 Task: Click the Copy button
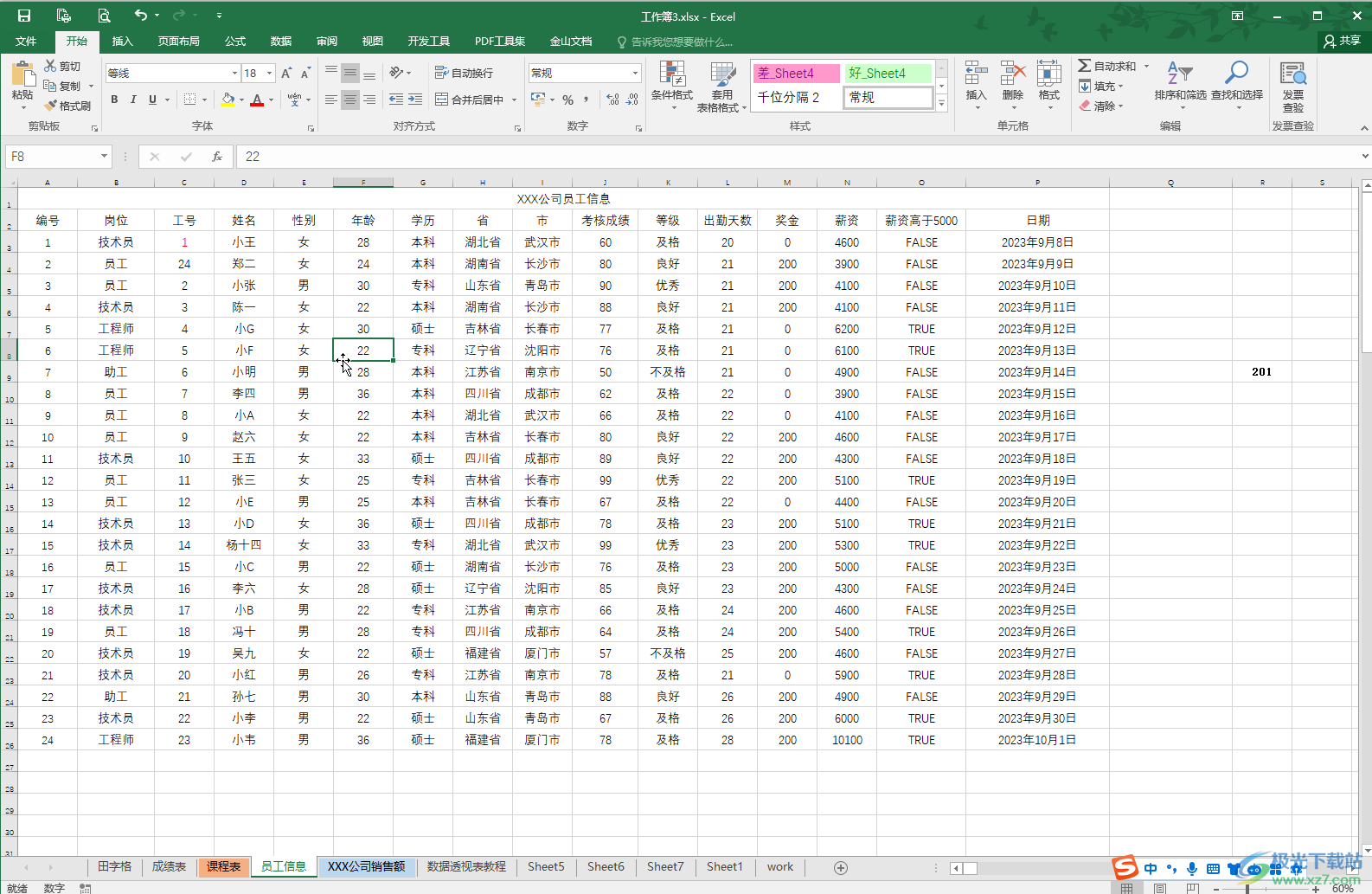click(x=63, y=86)
